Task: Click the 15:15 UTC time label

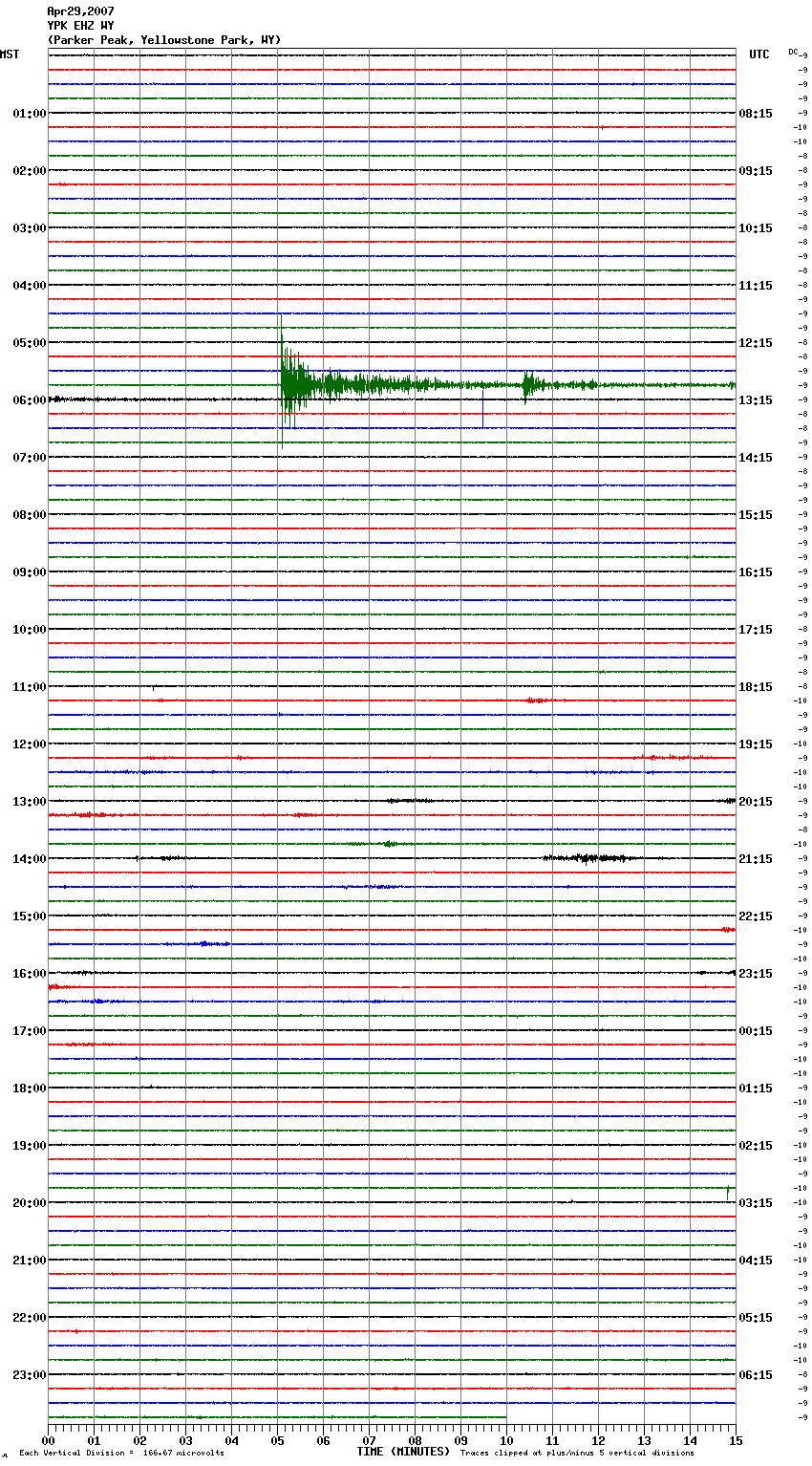Action: pyautogui.click(x=756, y=515)
